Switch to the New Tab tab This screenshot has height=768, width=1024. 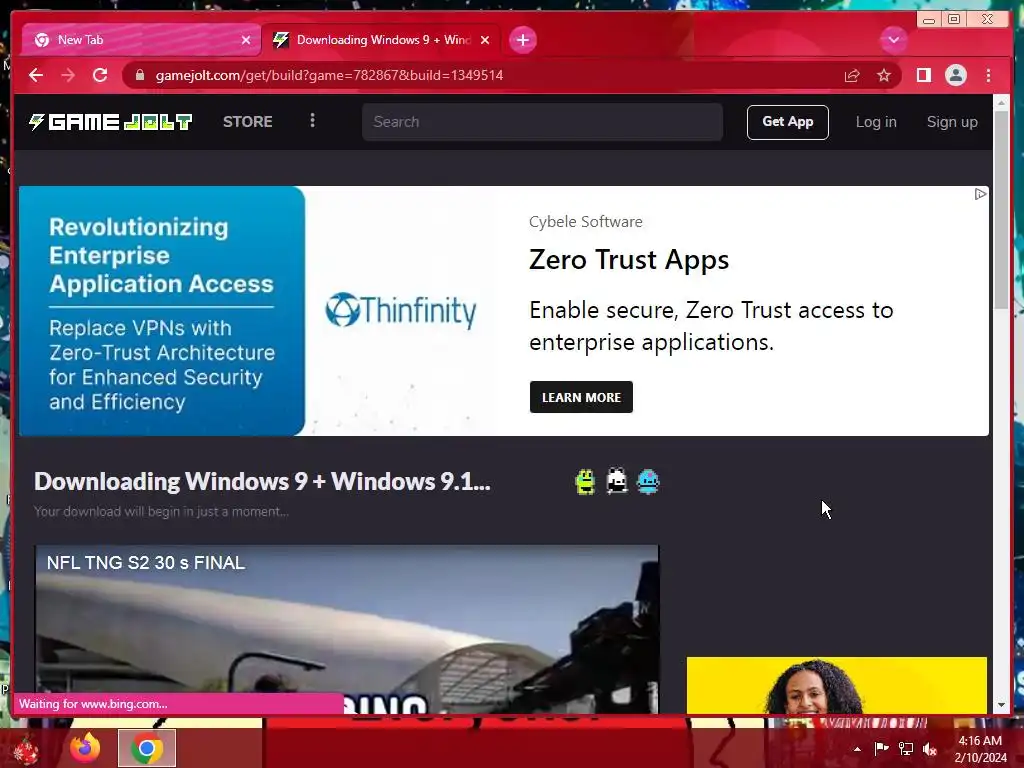(x=140, y=40)
